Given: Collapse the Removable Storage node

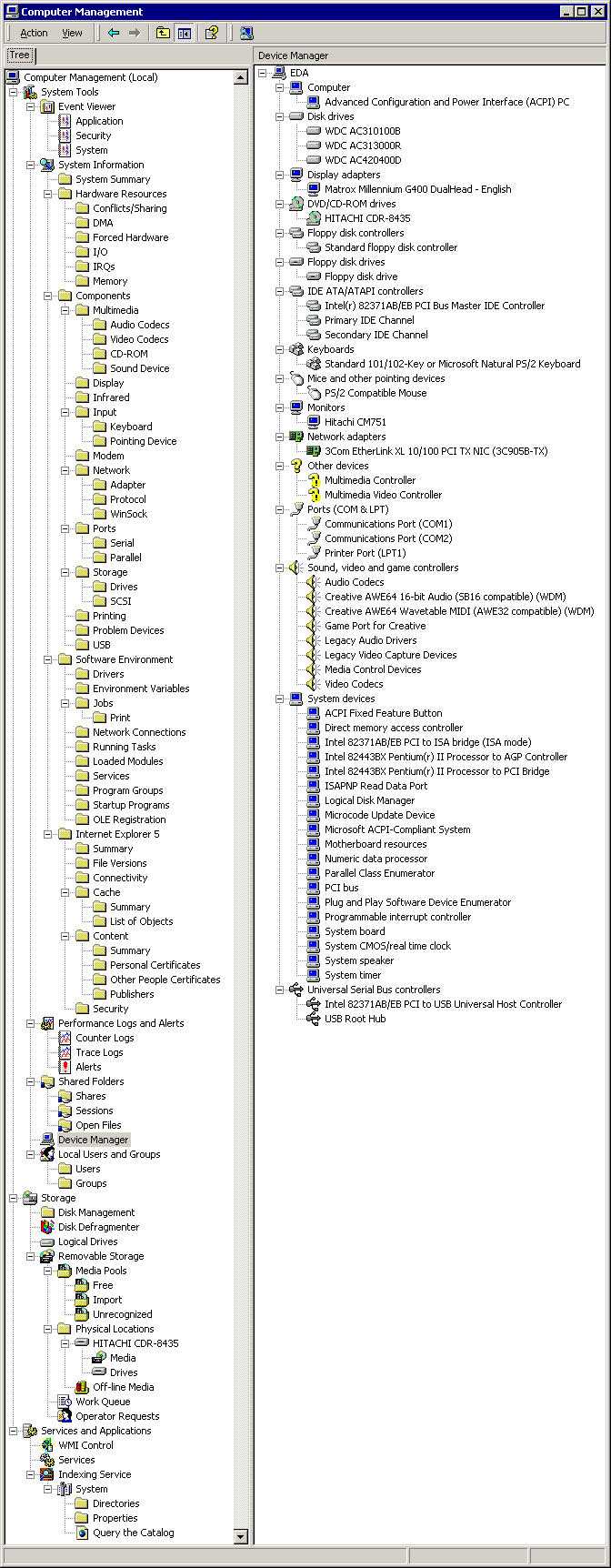Looking at the screenshot, I should pyautogui.click(x=31, y=1256).
